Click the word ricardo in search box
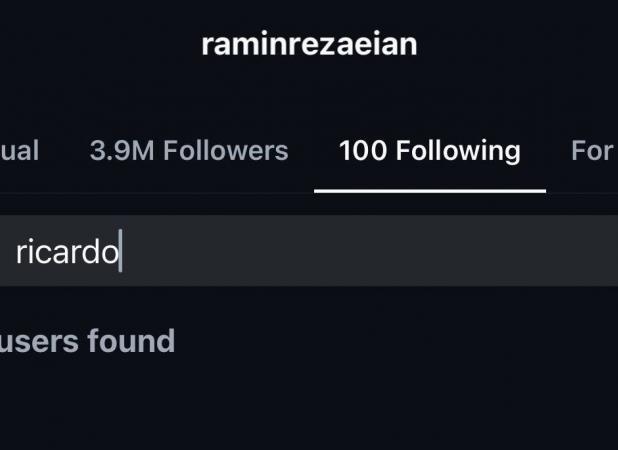 pyautogui.click(x=66, y=252)
